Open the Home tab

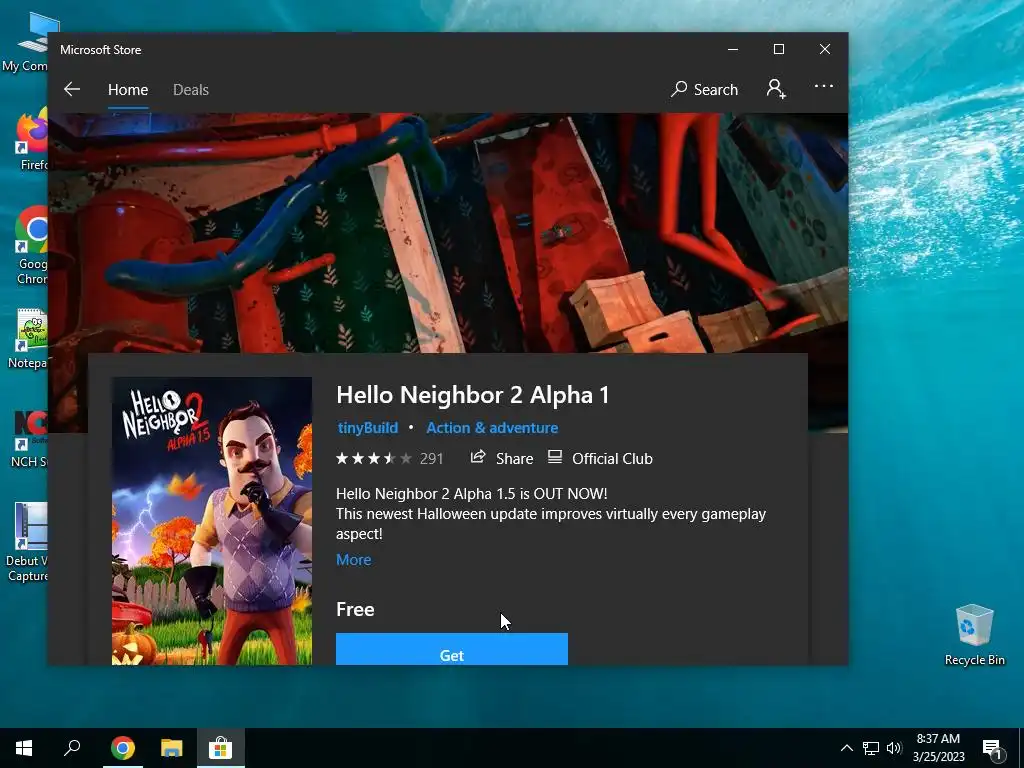pyautogui.click(x=128, y=89)
